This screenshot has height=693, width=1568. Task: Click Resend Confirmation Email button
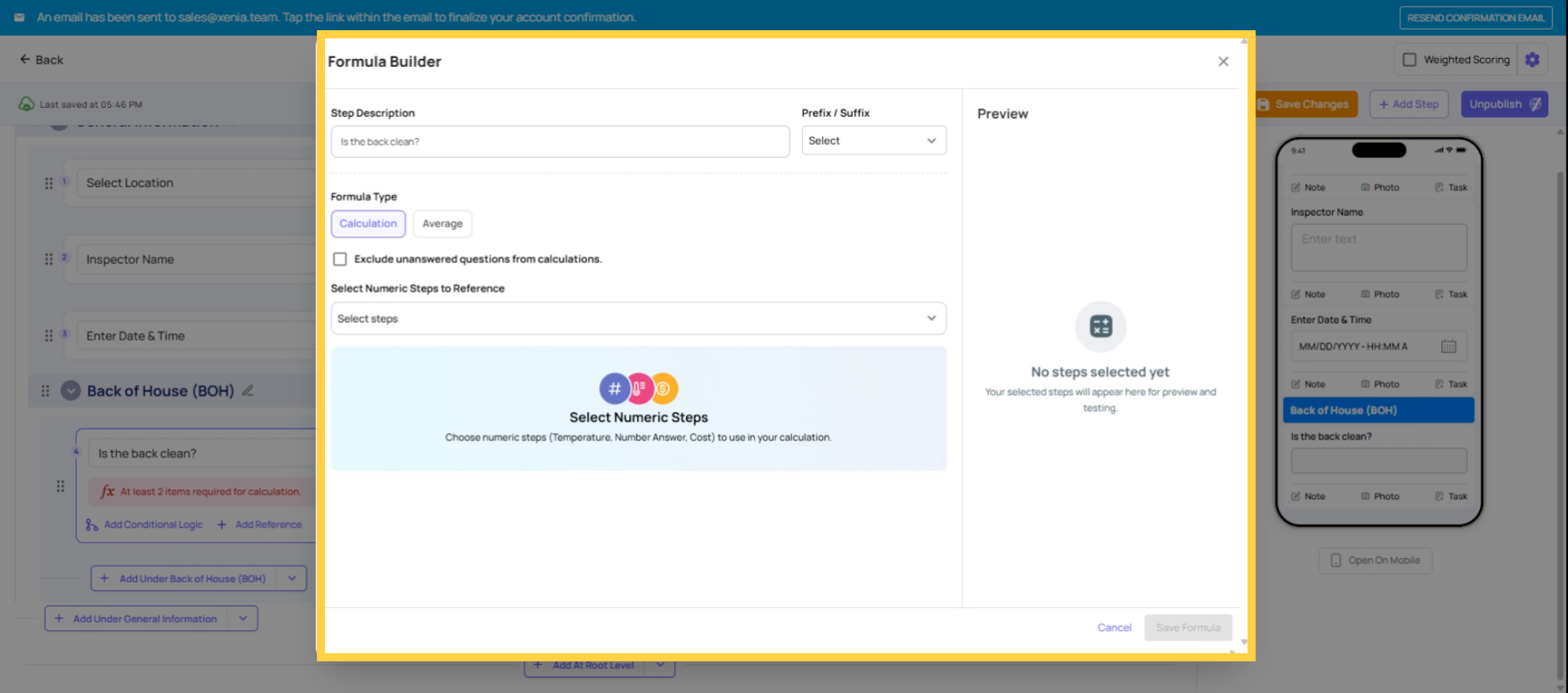[x=1475, y=18]
